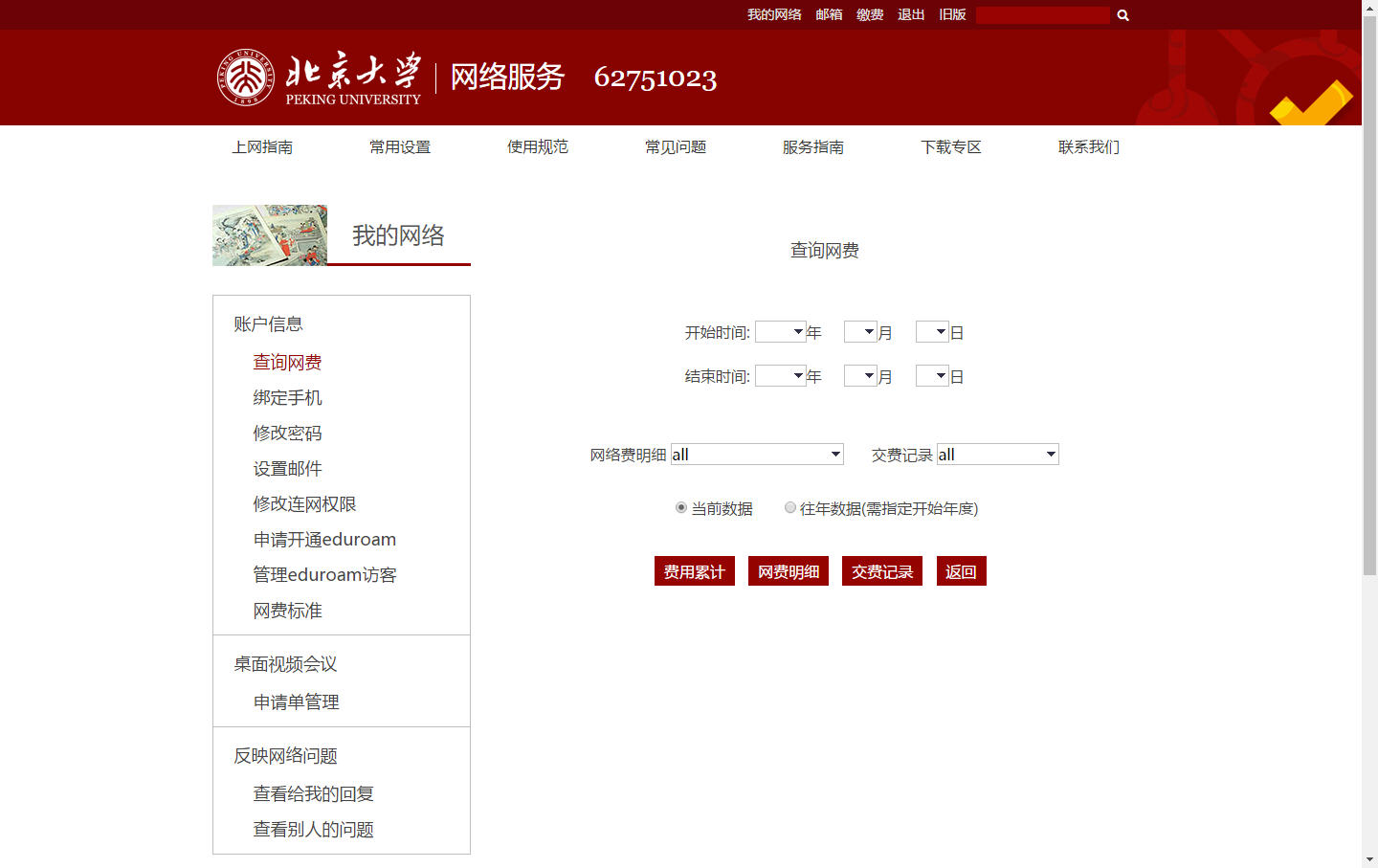
Task: Focus the search input field at top
Action: (1042, 15)
